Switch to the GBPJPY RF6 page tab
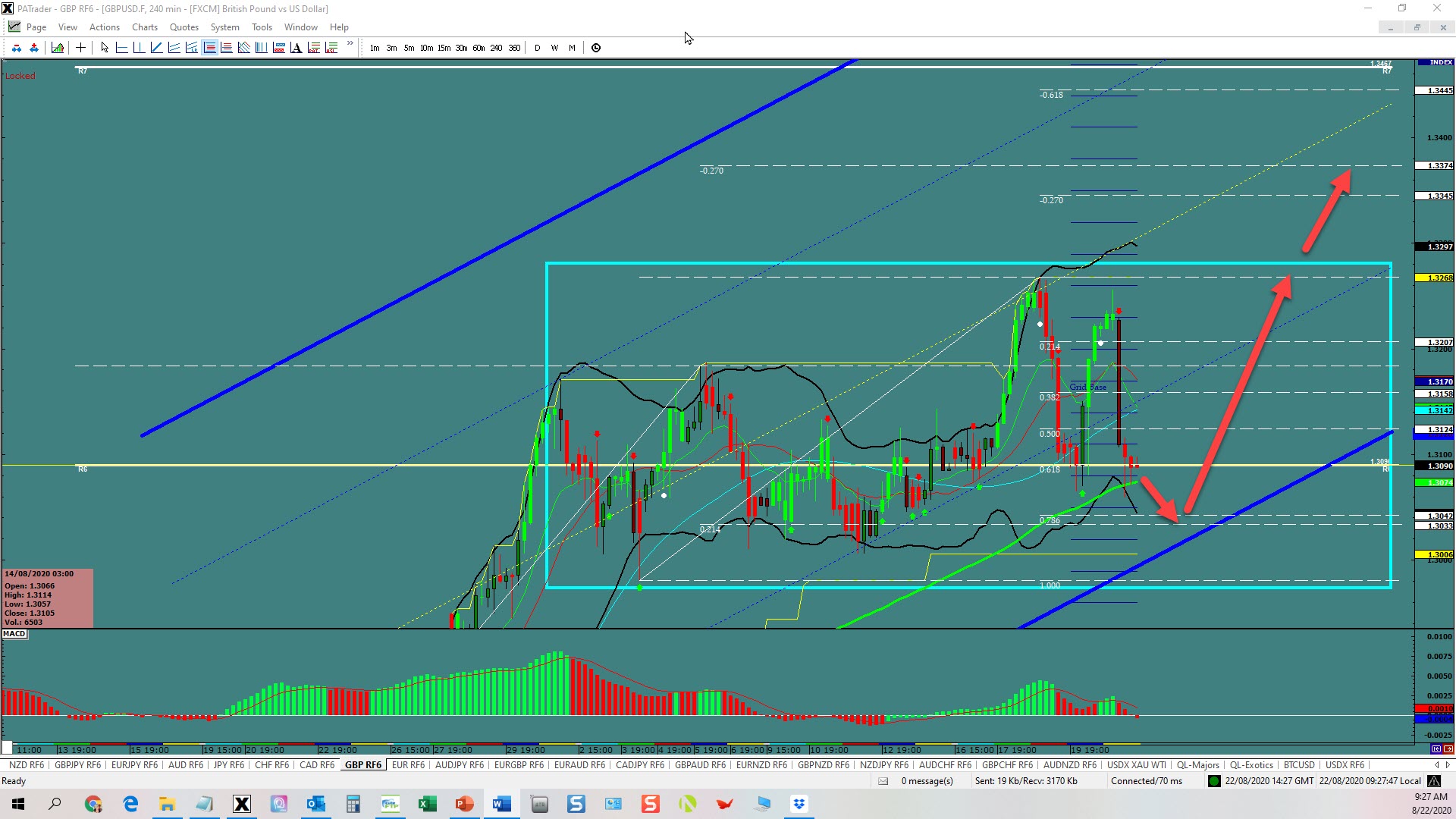Screen dimensions: 1456x819 (x=78, y=765)
